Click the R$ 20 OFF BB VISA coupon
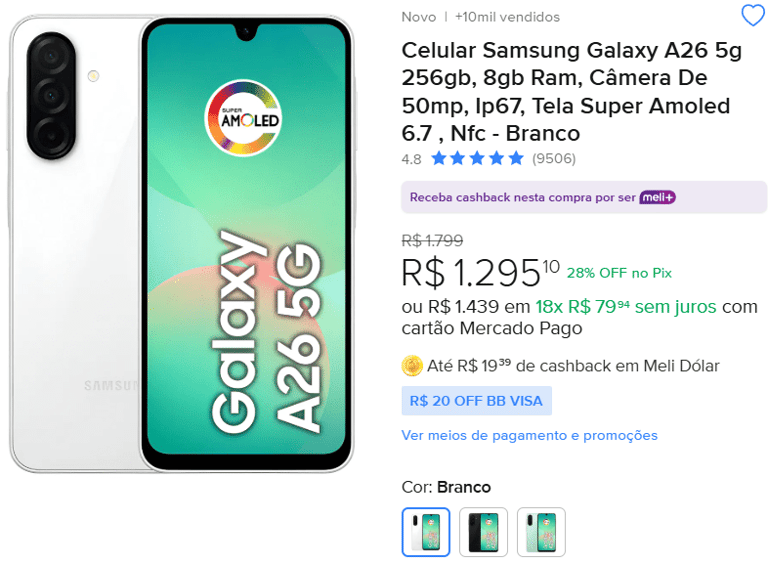The image size is (768, 563). click(x=477, y=401)
